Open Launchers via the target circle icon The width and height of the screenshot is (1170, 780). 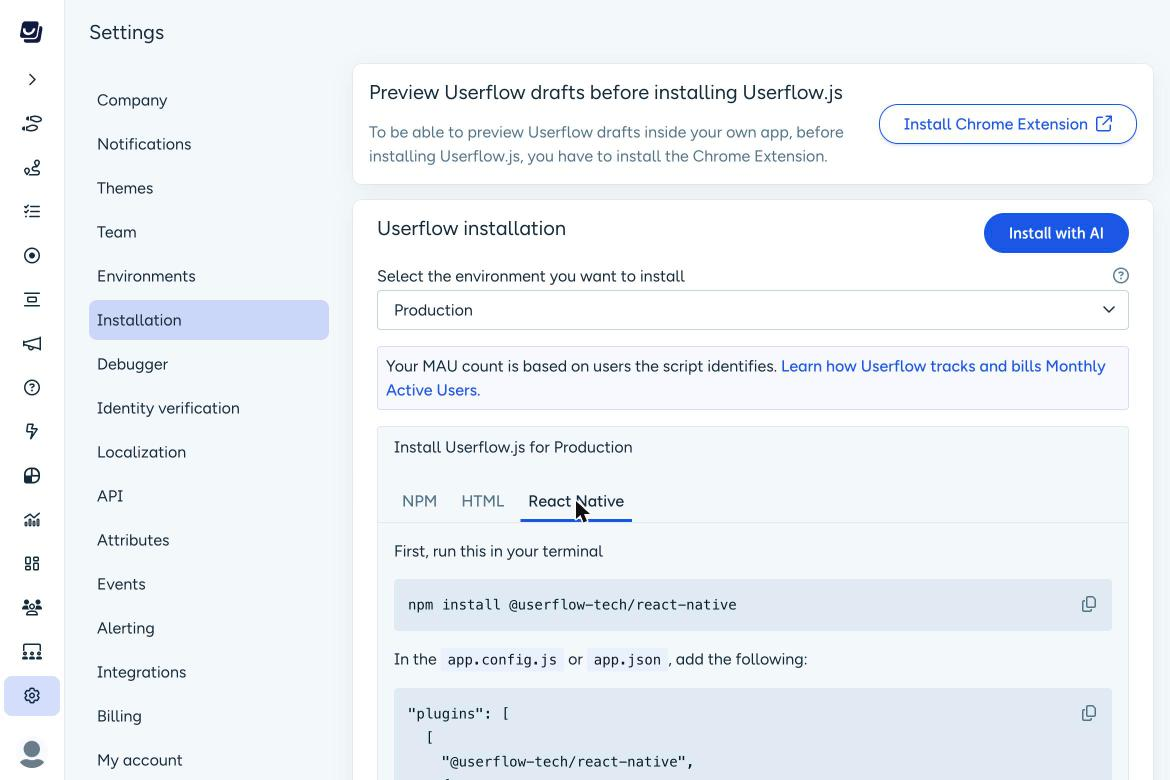pos(32,255)
